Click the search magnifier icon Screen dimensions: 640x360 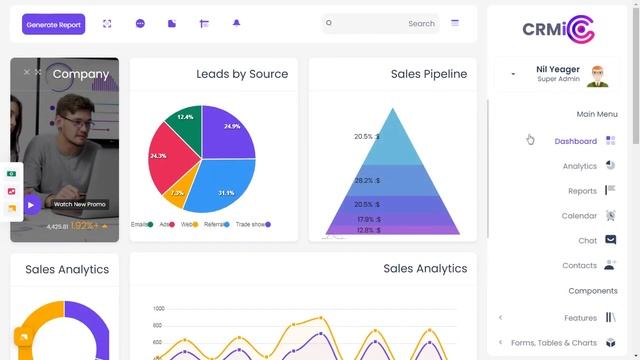[x=329, y=23]
